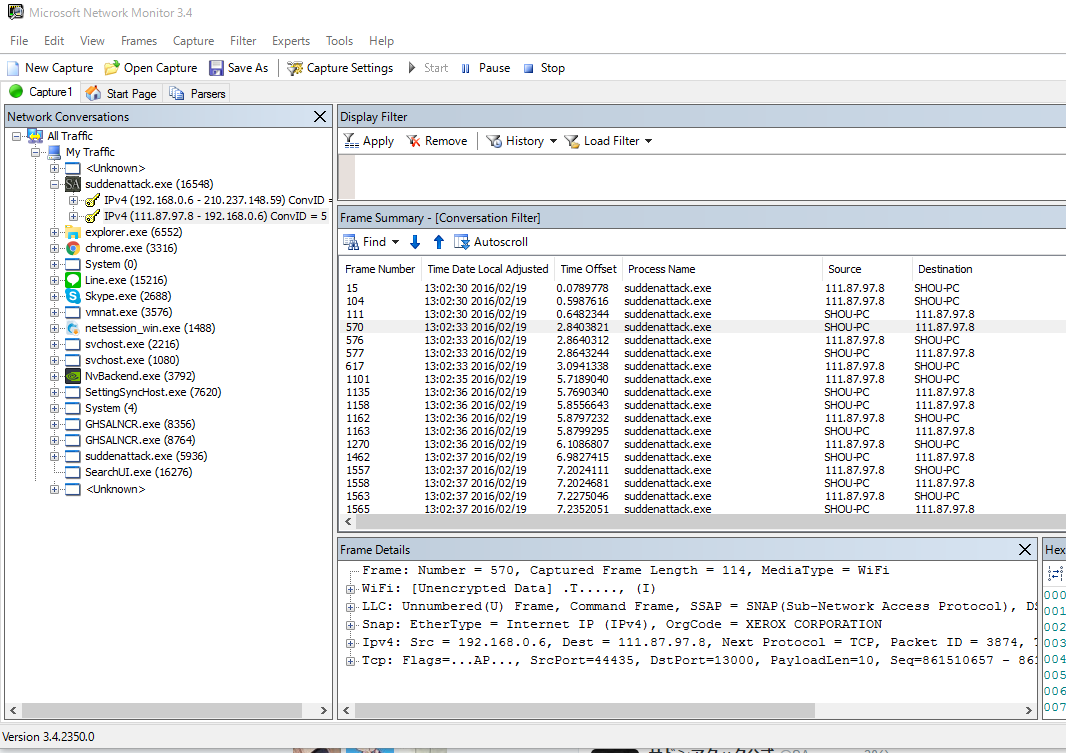The width and height of the screenshot is (1066, 753).
Task: Select the Skype.exe (2688) process icon
Action: click(73, 296)
